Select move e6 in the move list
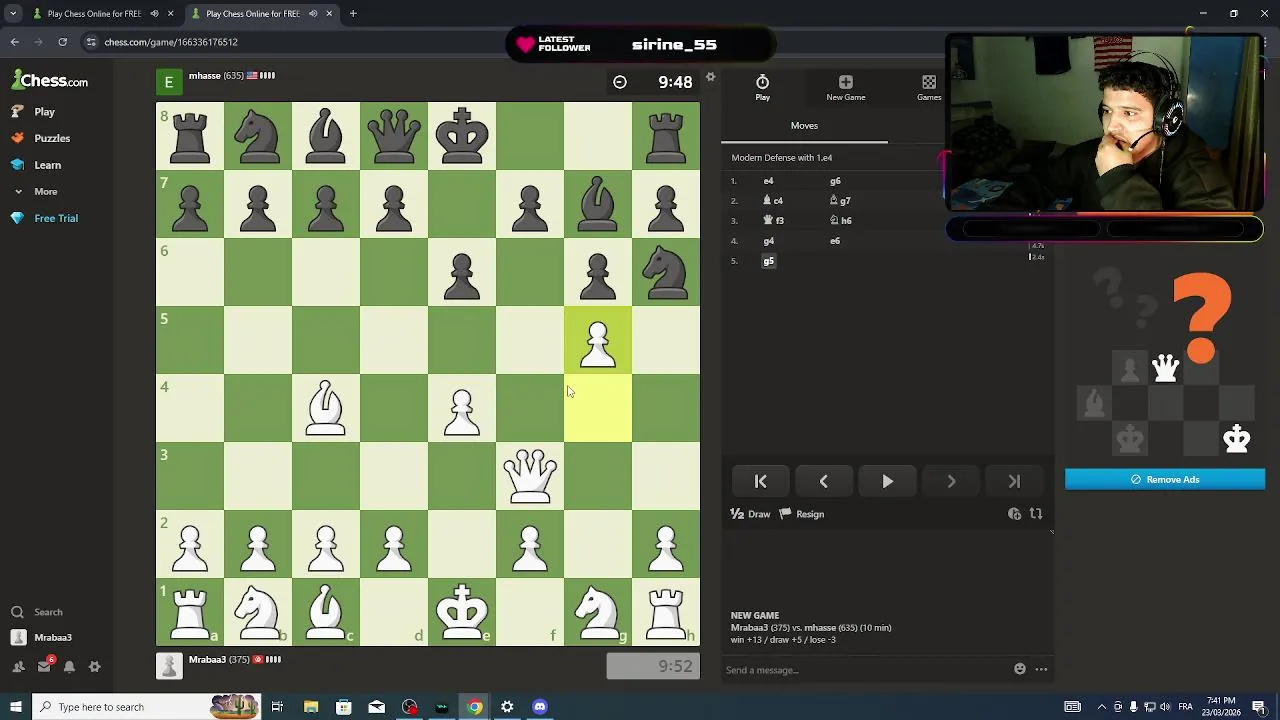Image resolution: width=1280 pixels, height=720 pixels. click(835, 241)
